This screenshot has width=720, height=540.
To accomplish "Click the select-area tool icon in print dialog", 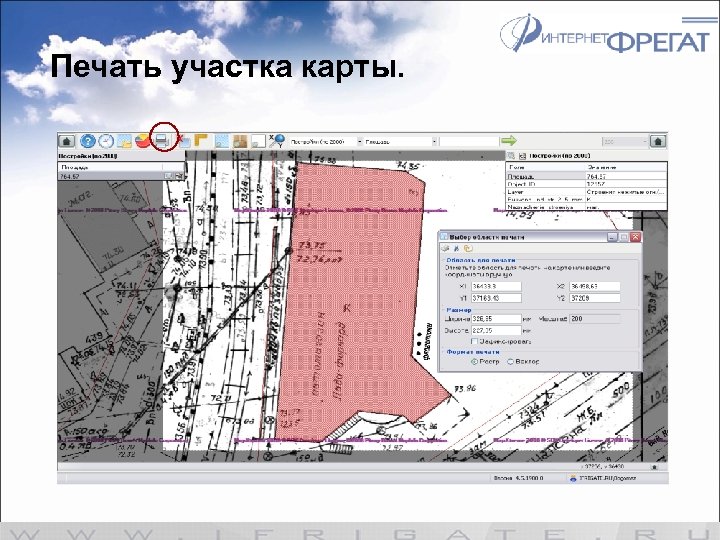I will [456, 248].
